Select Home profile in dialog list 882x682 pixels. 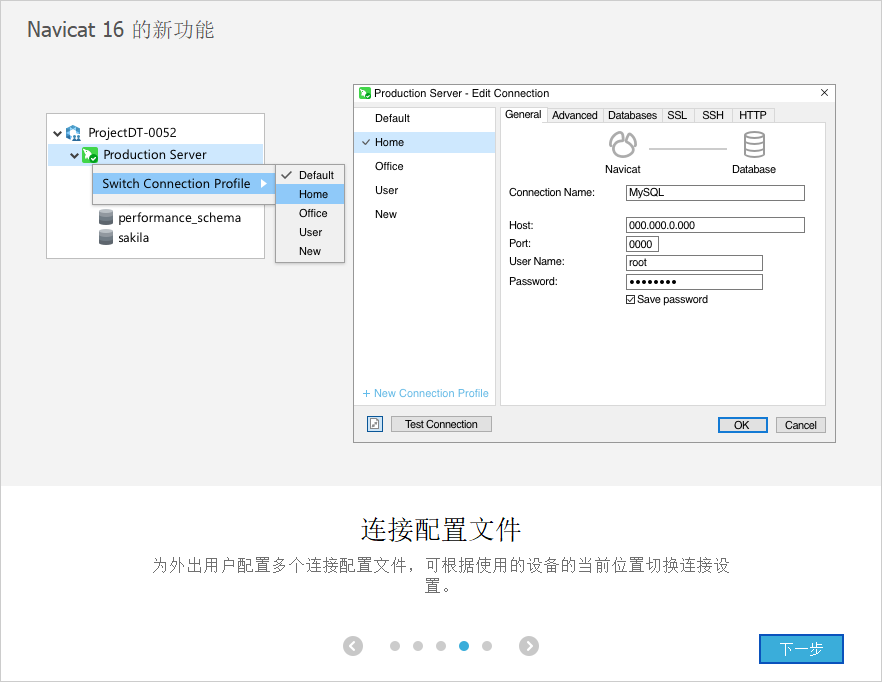[425, 142]
